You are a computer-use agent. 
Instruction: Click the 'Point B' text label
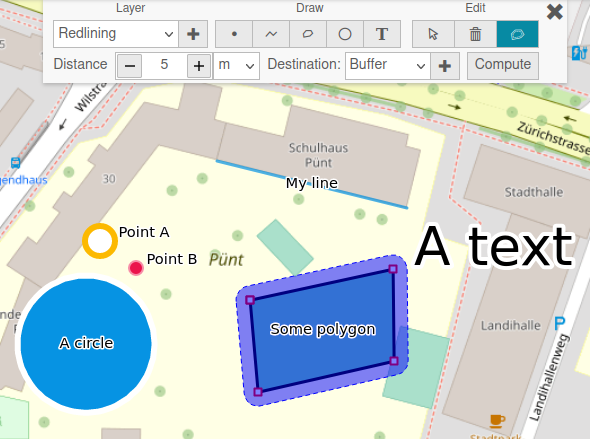172,259
